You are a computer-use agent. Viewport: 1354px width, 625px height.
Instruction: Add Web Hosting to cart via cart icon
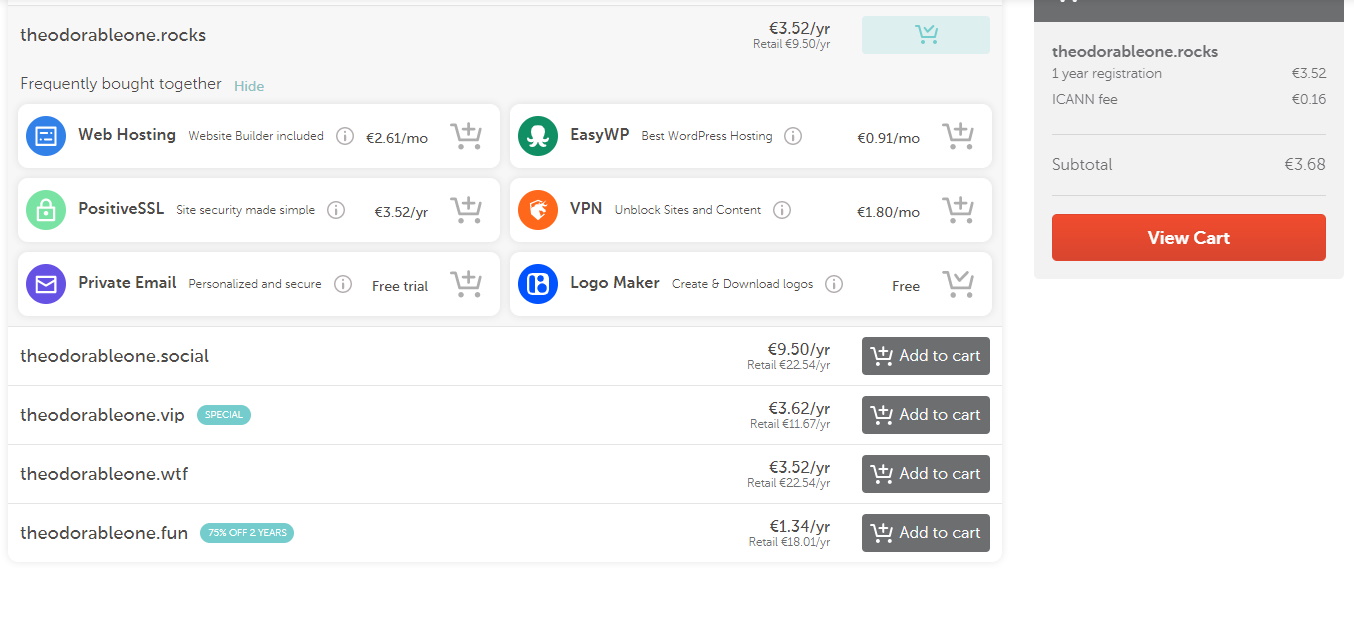[466, 136]
